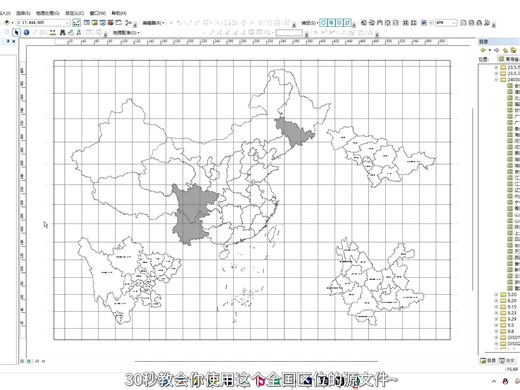520x390 pixels.
Task: Toggle vertex snapping
Action: [x=339, y=23]
